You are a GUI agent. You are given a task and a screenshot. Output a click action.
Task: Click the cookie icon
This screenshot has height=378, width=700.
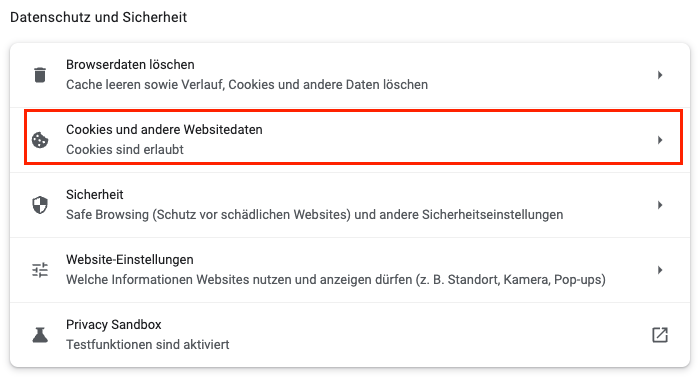[40, 140]
